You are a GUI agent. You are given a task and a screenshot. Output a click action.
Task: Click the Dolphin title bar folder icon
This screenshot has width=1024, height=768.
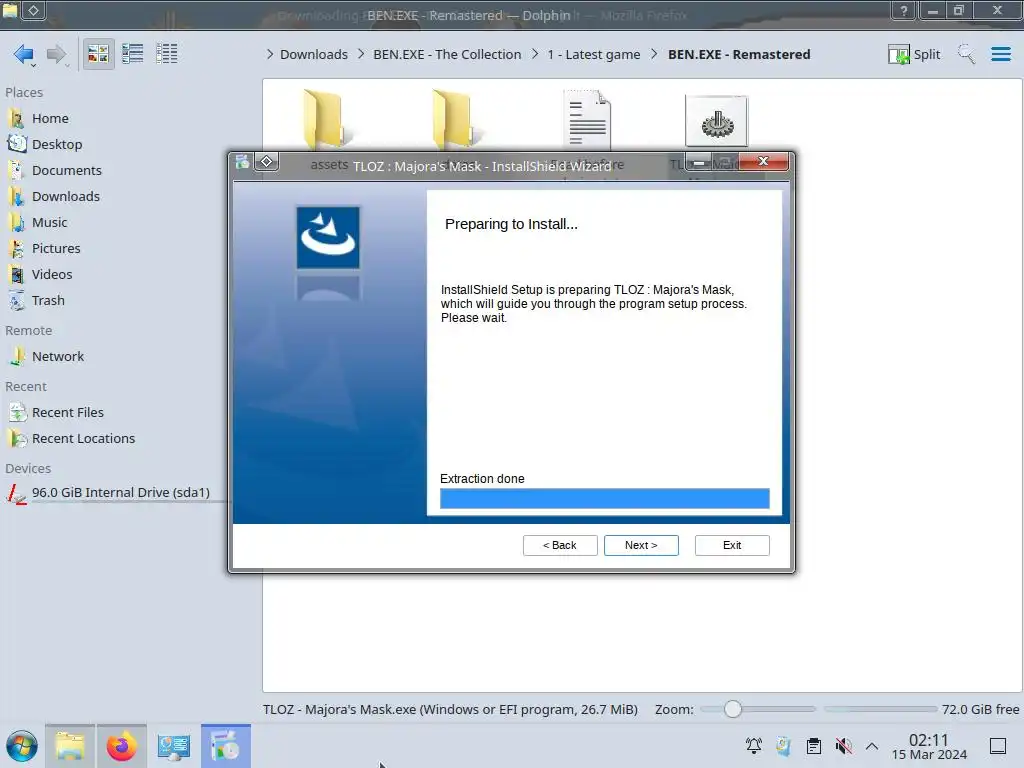click(x=10, y=10)
